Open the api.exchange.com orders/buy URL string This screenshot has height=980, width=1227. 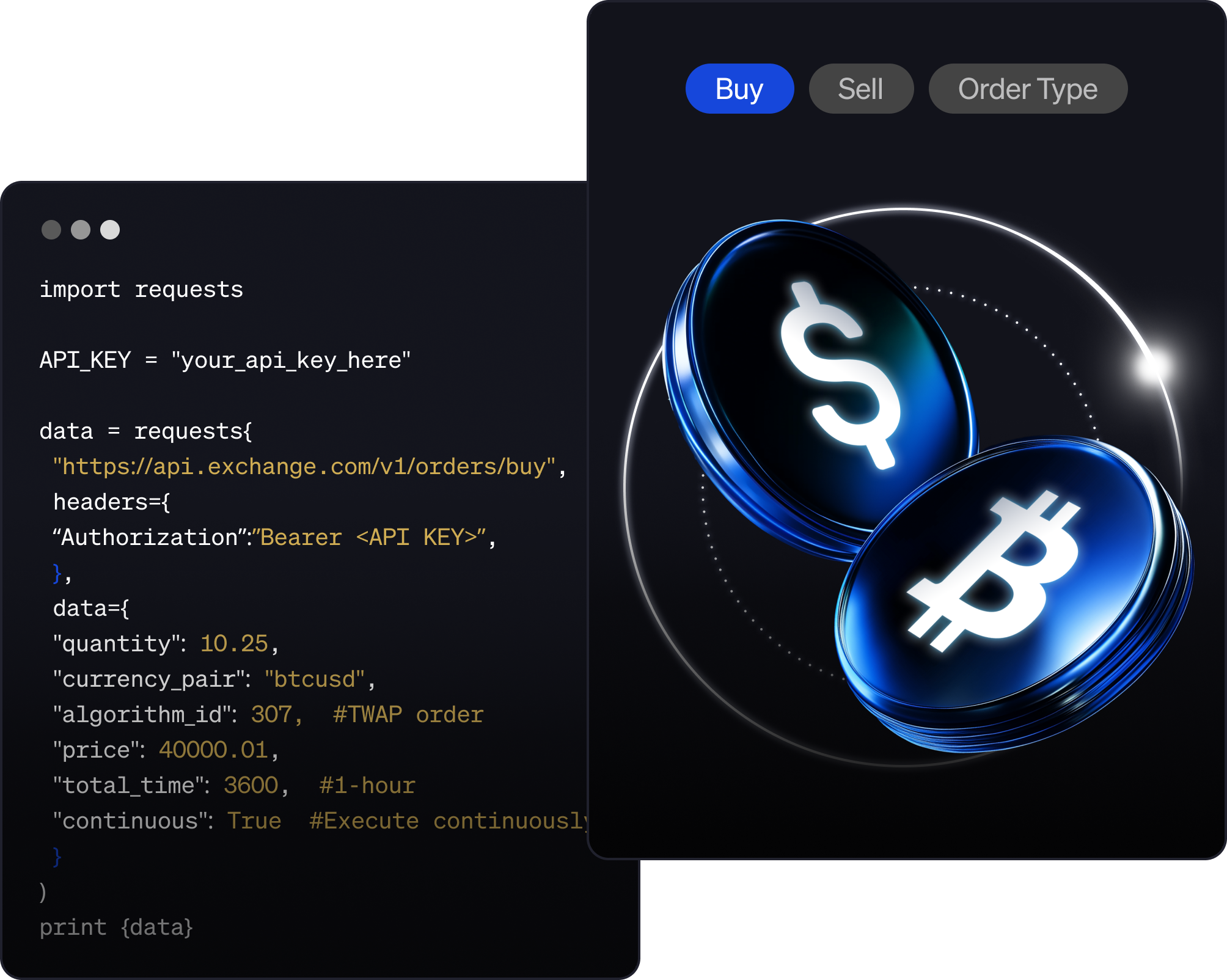[x=304, y=467]
